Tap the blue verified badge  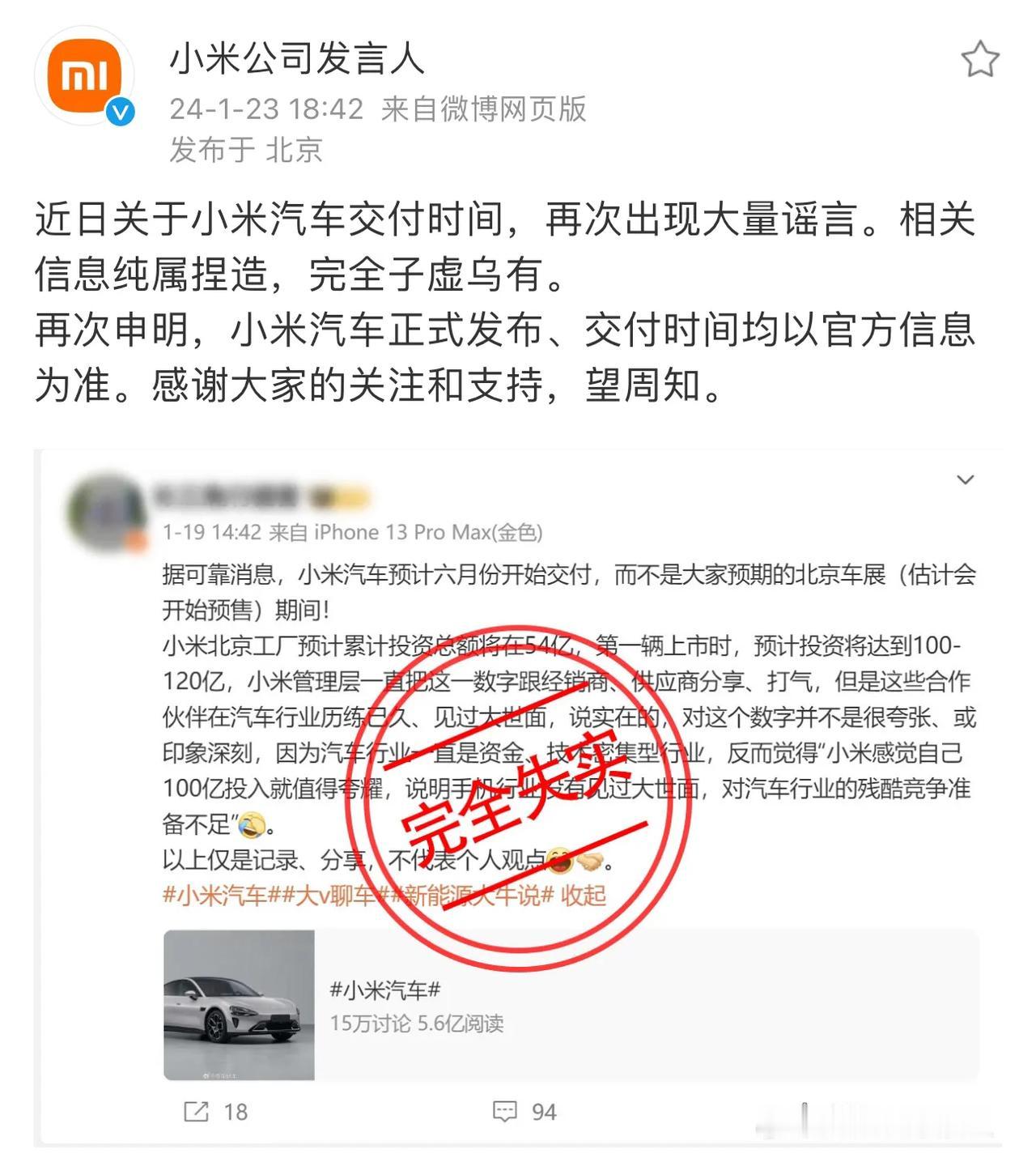tap(121, 112)
